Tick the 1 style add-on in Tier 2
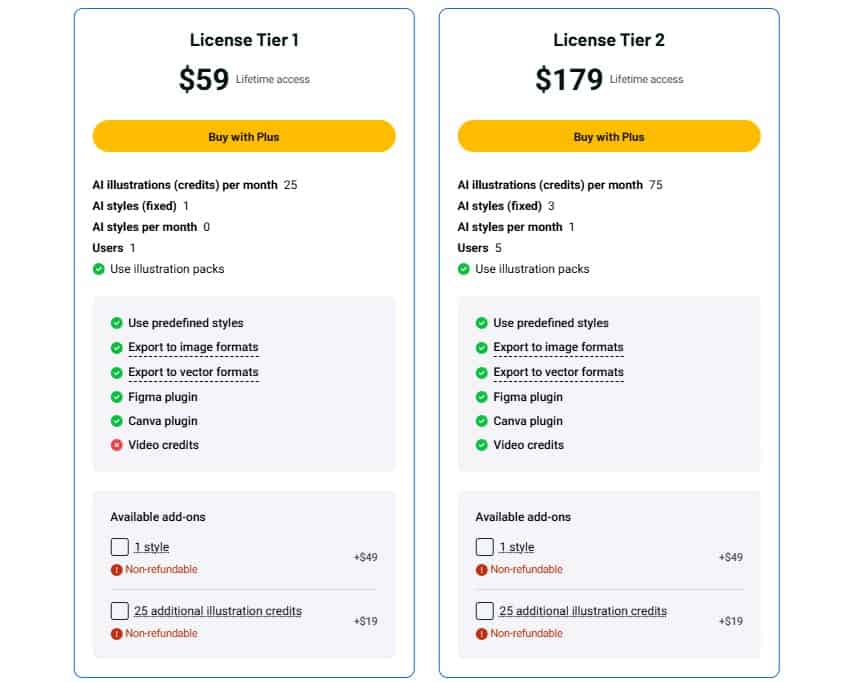Screen dimensions: 853x682 (x=485, y=547)
